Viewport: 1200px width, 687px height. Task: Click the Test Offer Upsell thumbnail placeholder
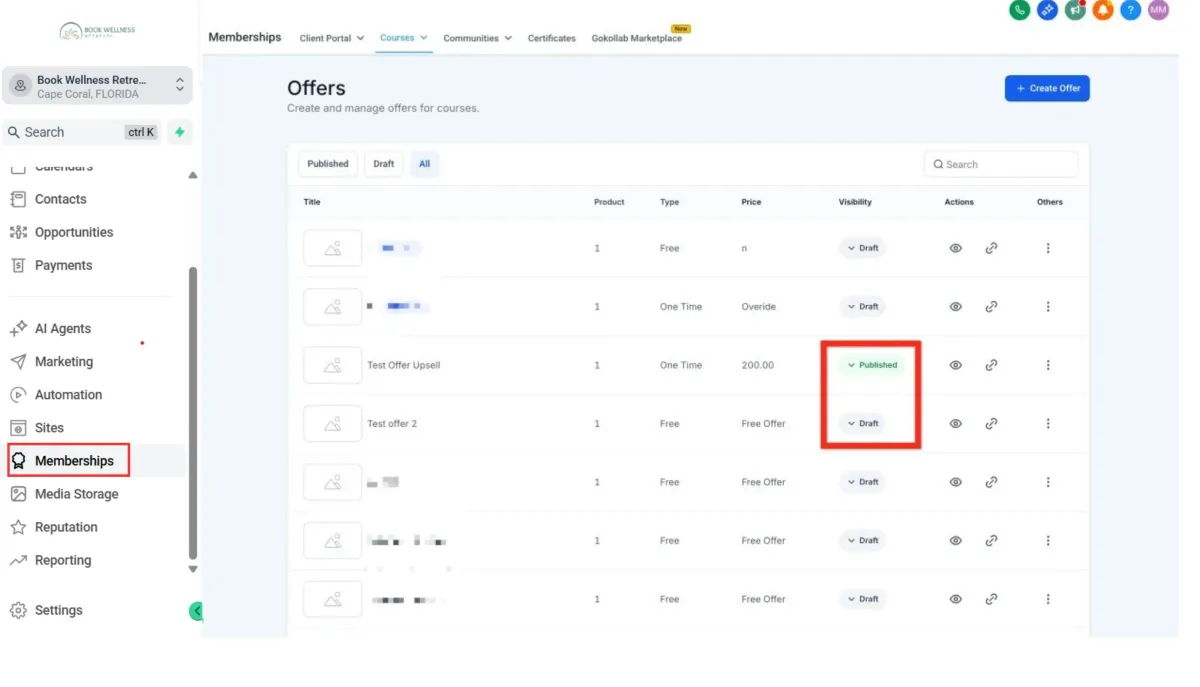[333, 365]
